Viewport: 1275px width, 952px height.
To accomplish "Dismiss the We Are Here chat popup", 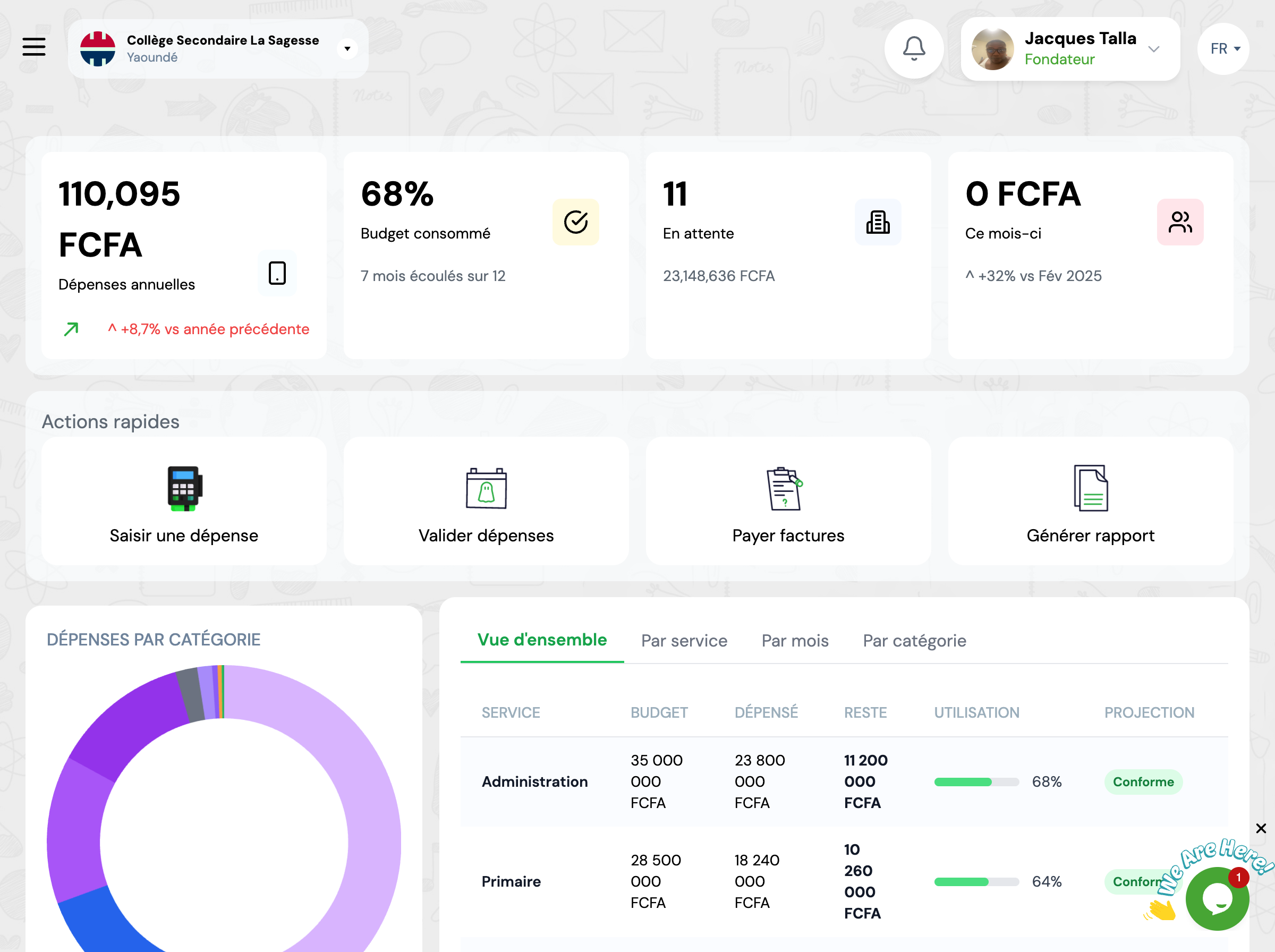I will click(x=1261, y=828).
